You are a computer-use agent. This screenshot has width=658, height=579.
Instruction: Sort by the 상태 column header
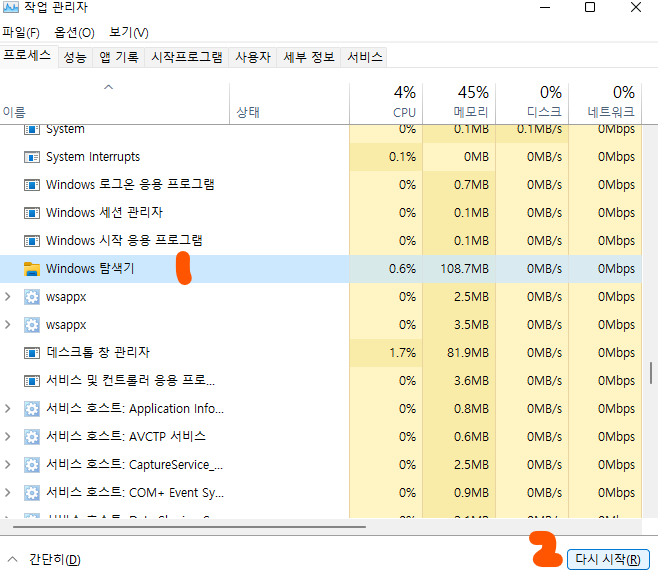[x=289, y=103]
